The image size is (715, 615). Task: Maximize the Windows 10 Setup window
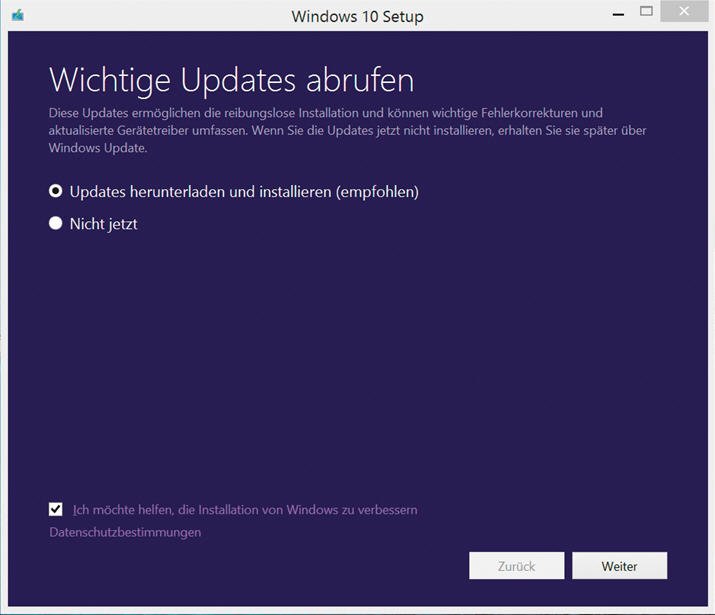[x=646, y=11]
